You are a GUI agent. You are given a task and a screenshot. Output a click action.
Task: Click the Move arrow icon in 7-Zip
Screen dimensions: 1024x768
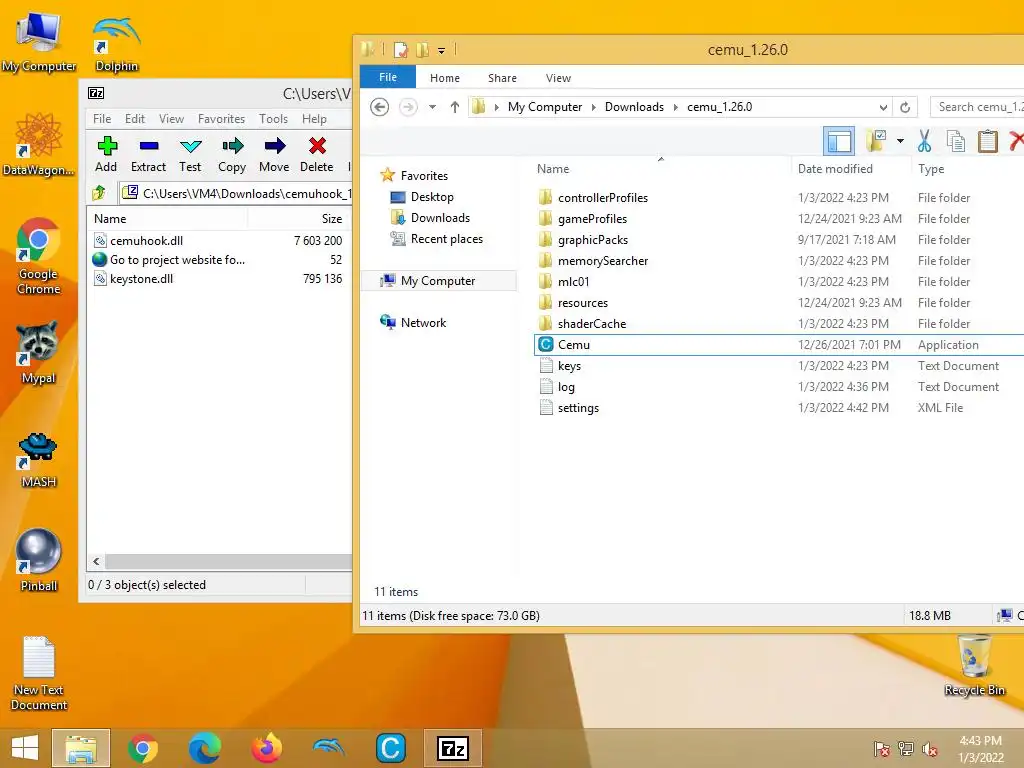tap(274, 146)
